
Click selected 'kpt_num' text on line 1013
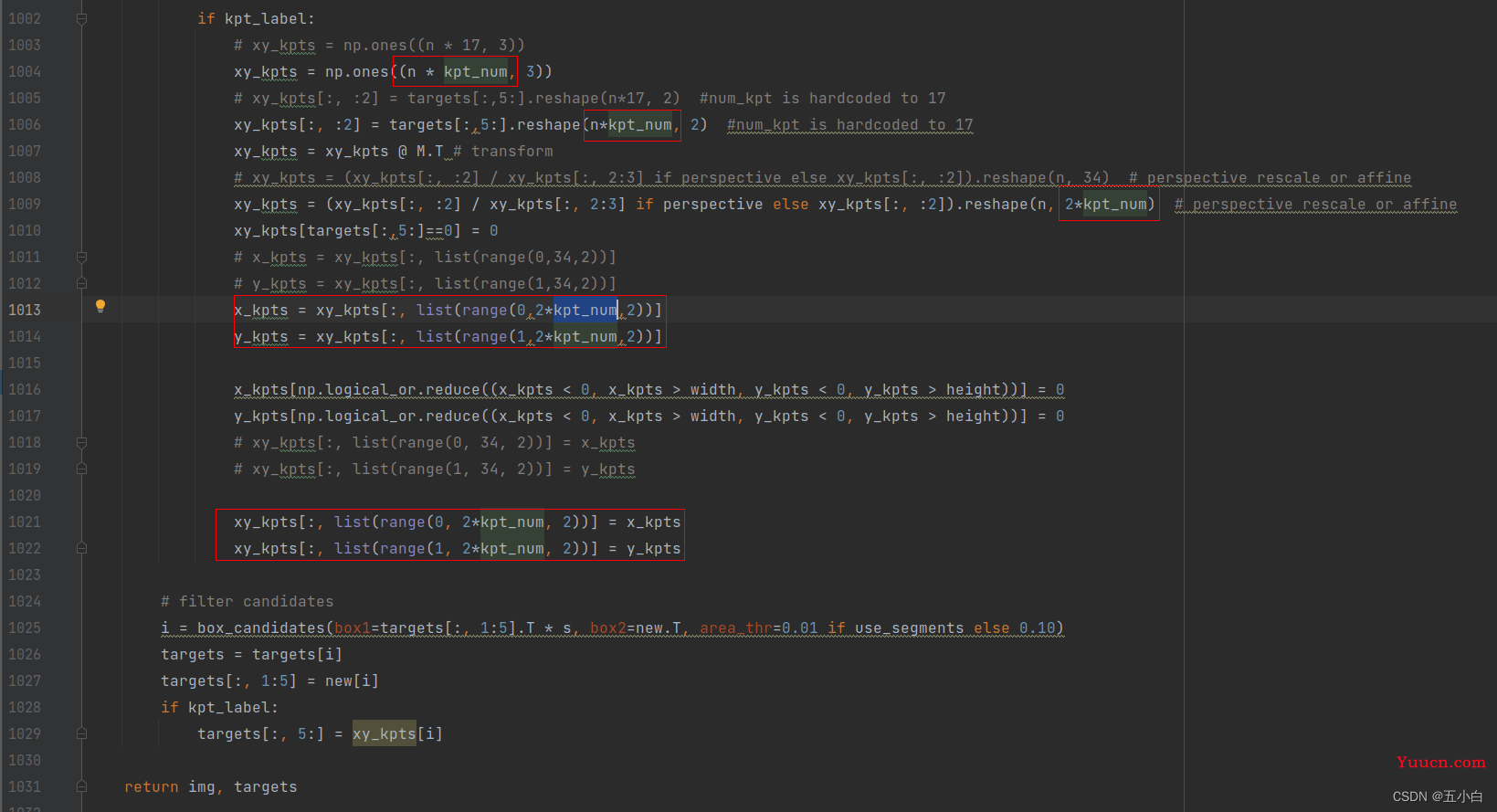pos(585,310)
